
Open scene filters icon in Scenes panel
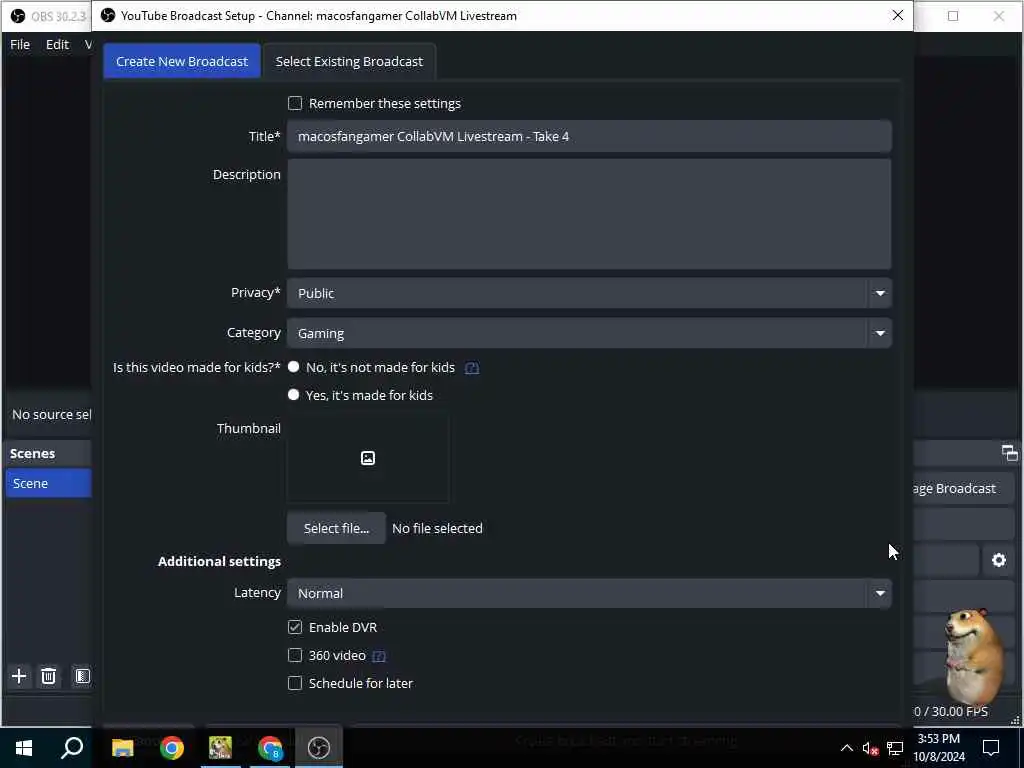(82, 676)
